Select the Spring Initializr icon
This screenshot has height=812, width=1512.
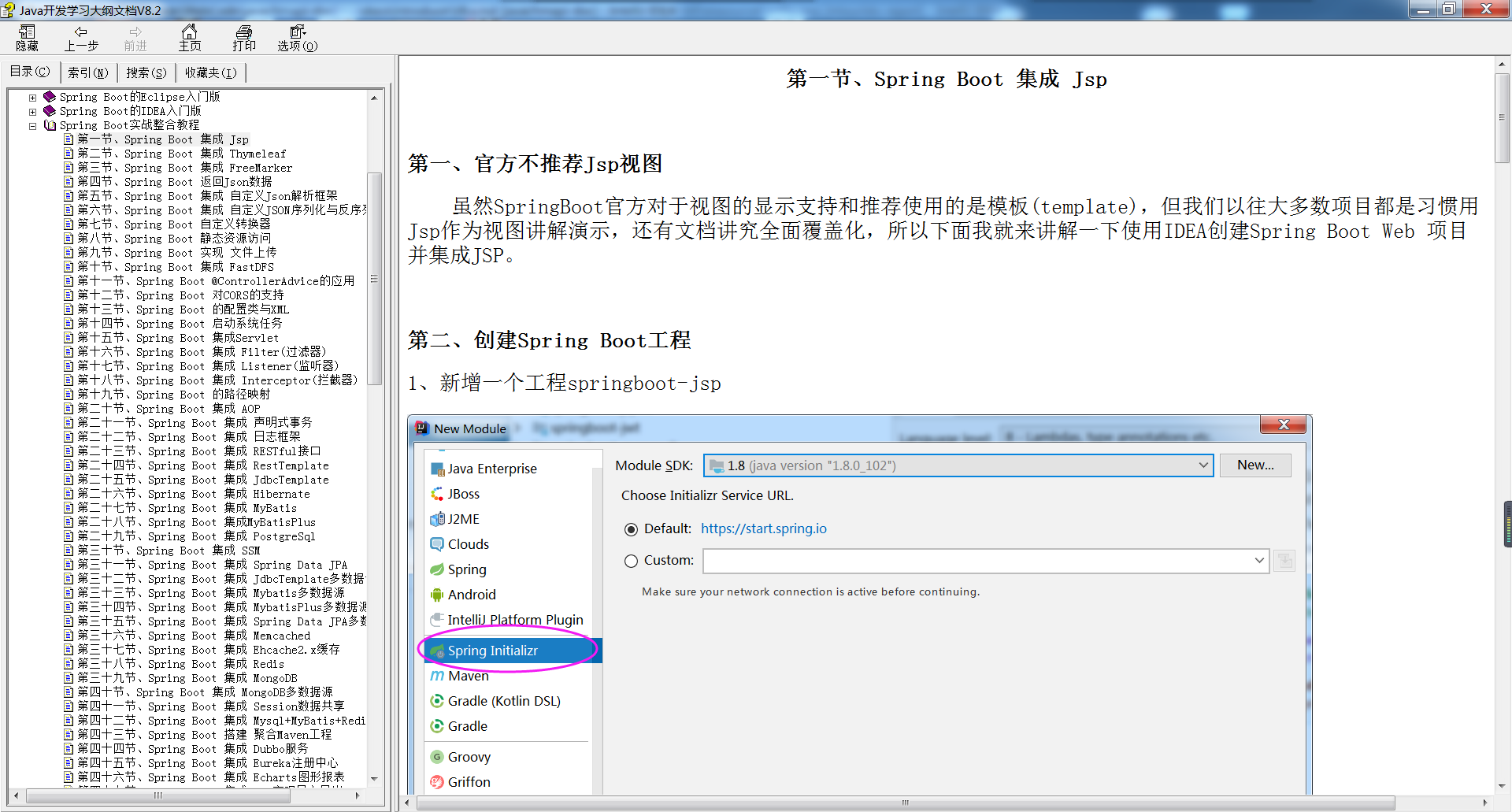click(437, 651)
